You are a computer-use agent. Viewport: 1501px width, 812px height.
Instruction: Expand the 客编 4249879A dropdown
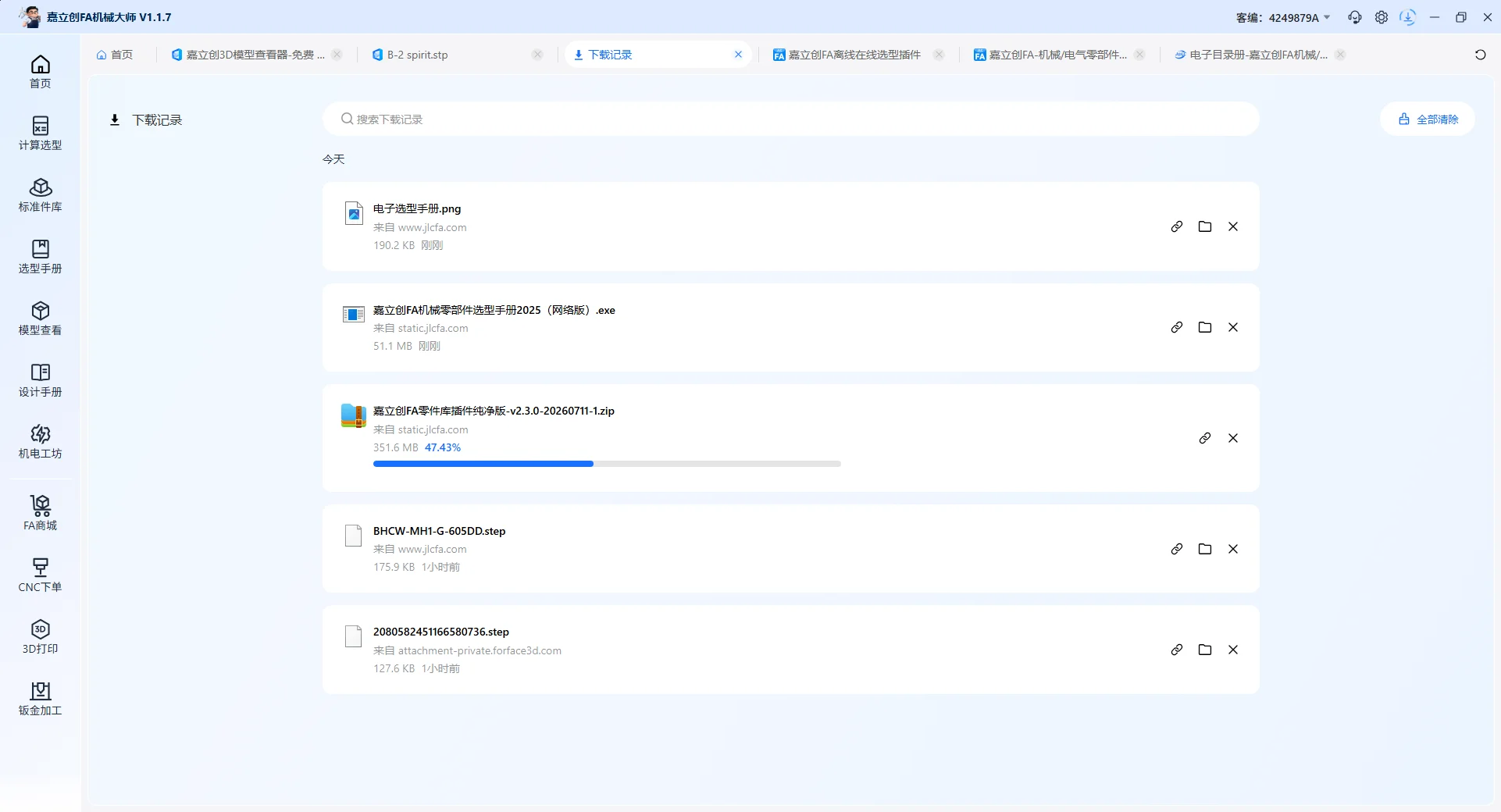coord(1283,17)
